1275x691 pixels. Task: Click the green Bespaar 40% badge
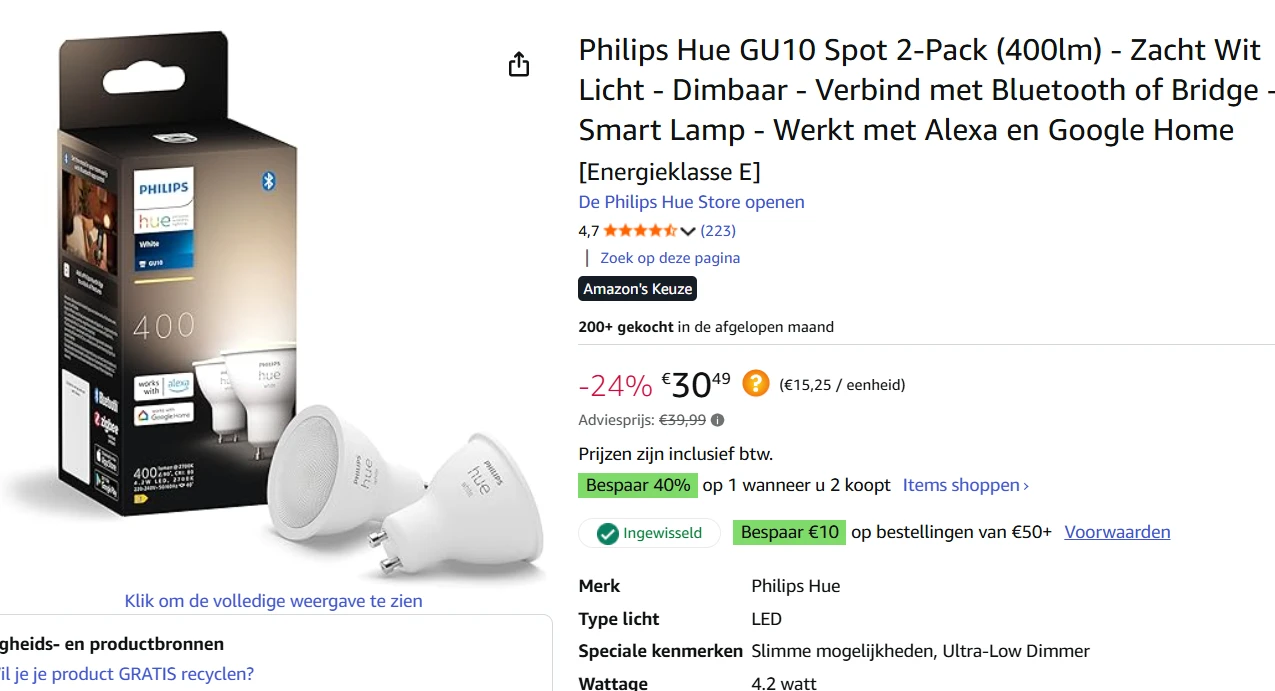(638, 486)
